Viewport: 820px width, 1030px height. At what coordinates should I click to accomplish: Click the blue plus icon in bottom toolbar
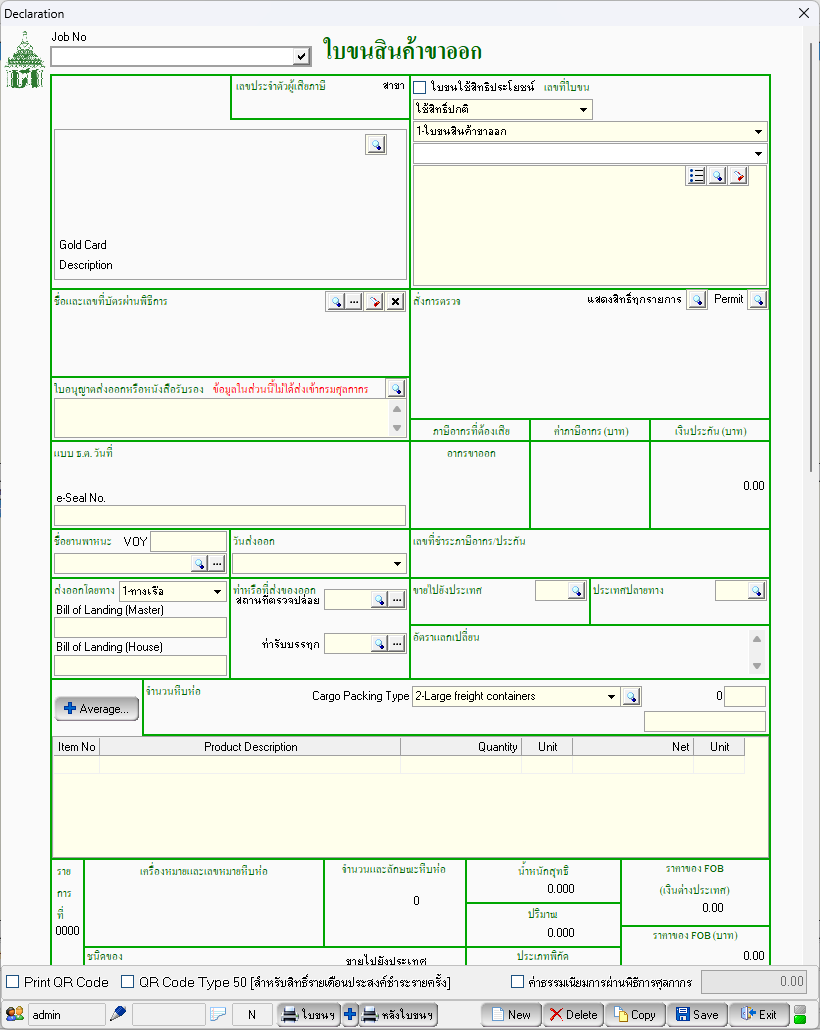[350, 1014]
